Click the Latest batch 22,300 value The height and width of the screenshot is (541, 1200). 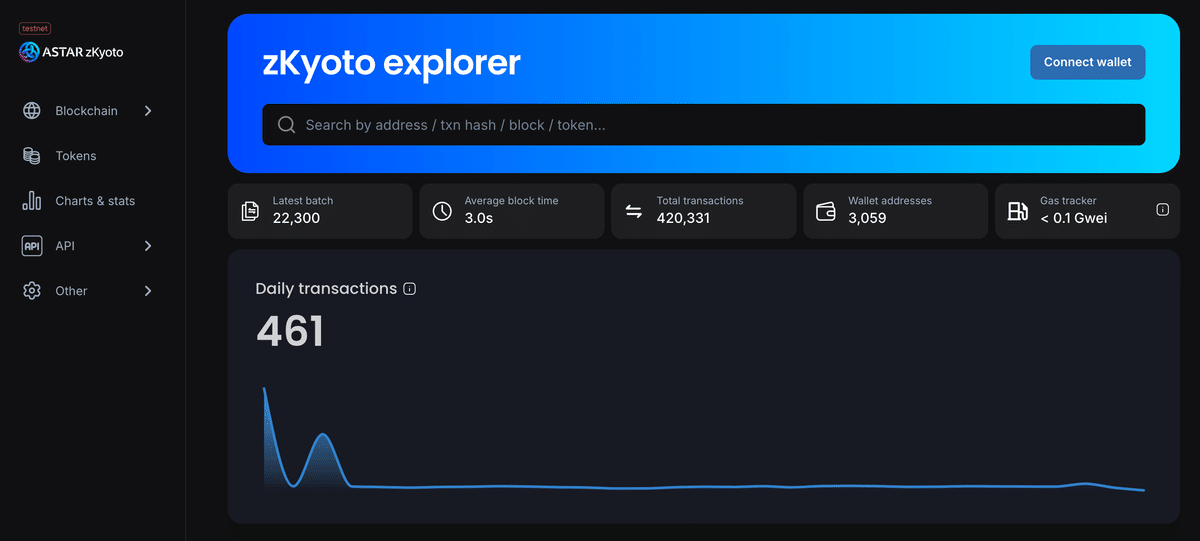coord(296,218)
